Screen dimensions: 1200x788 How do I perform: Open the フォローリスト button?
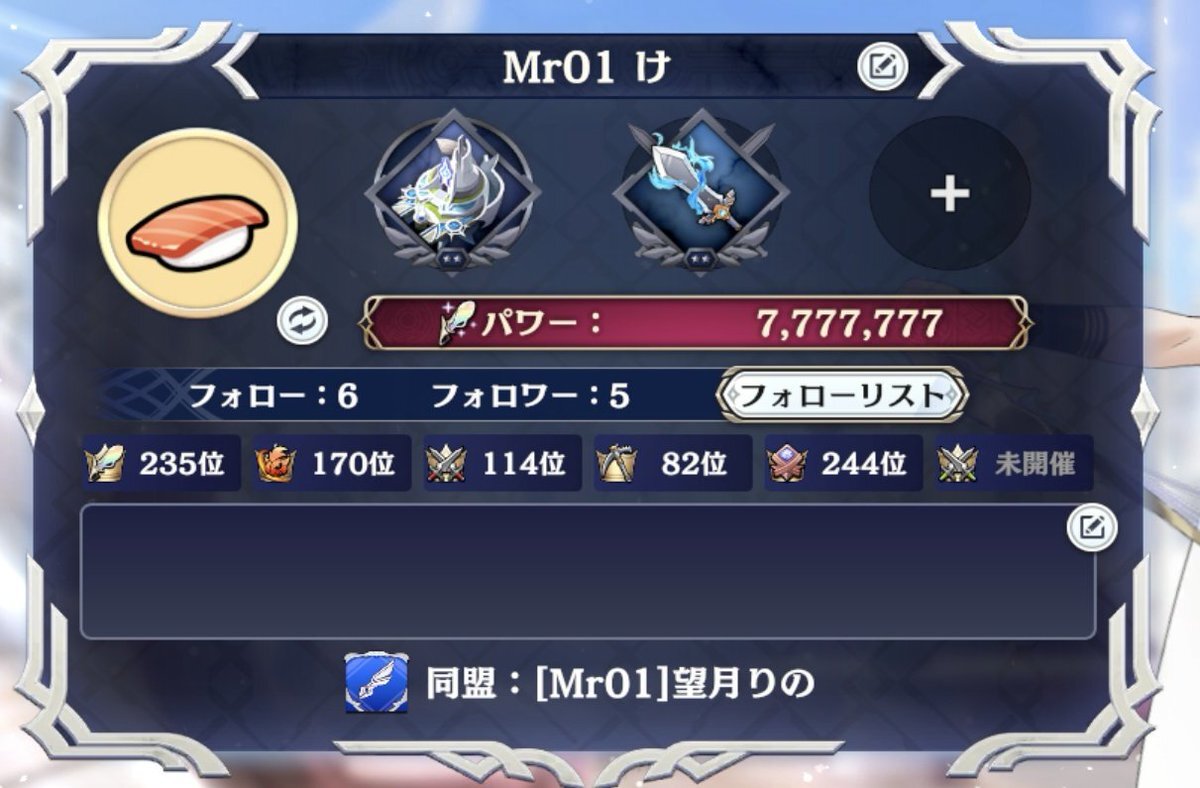[843, 394]
